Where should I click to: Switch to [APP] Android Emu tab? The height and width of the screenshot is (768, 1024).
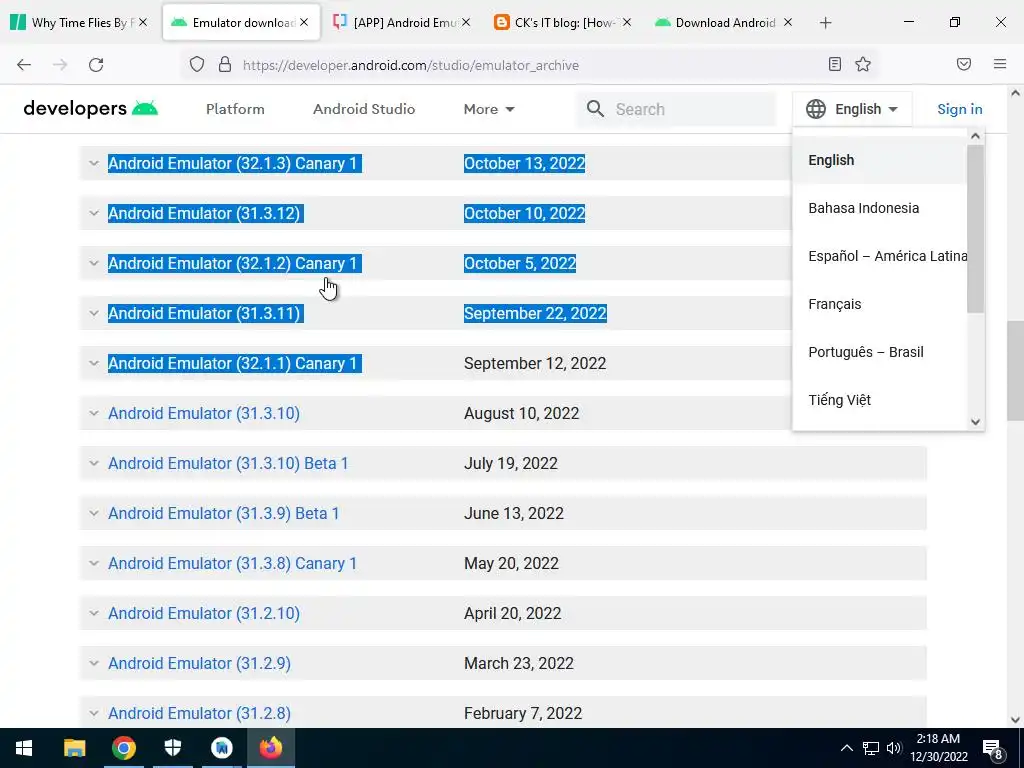click(401, 23)
